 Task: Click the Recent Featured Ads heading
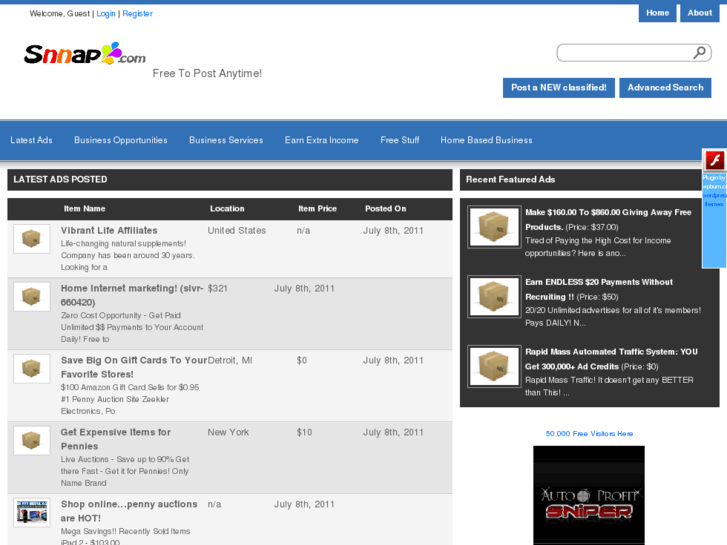click(510, 180)
